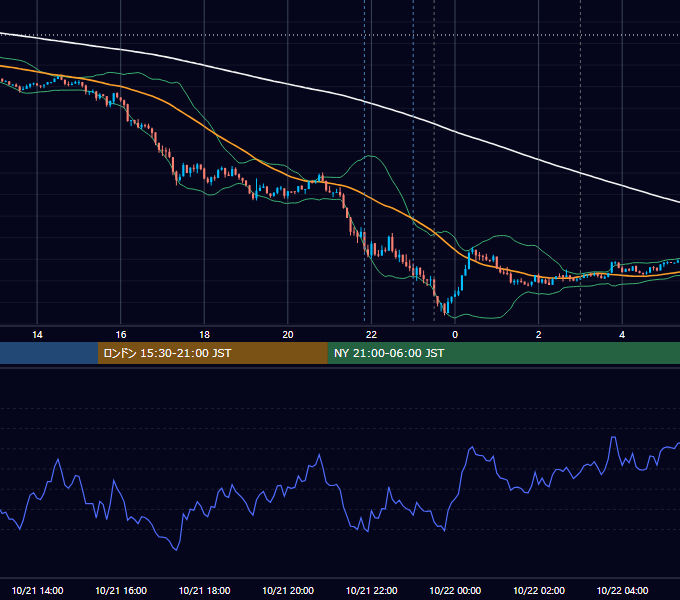
Task: Click the 10/21 22:00 date label
Action: point(371,590)
